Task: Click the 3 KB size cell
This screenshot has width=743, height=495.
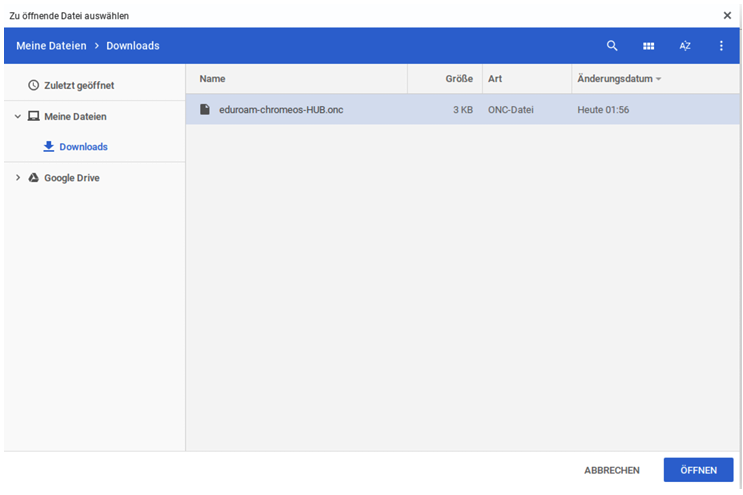Action: pyautogui.click(x=462, y=109)
